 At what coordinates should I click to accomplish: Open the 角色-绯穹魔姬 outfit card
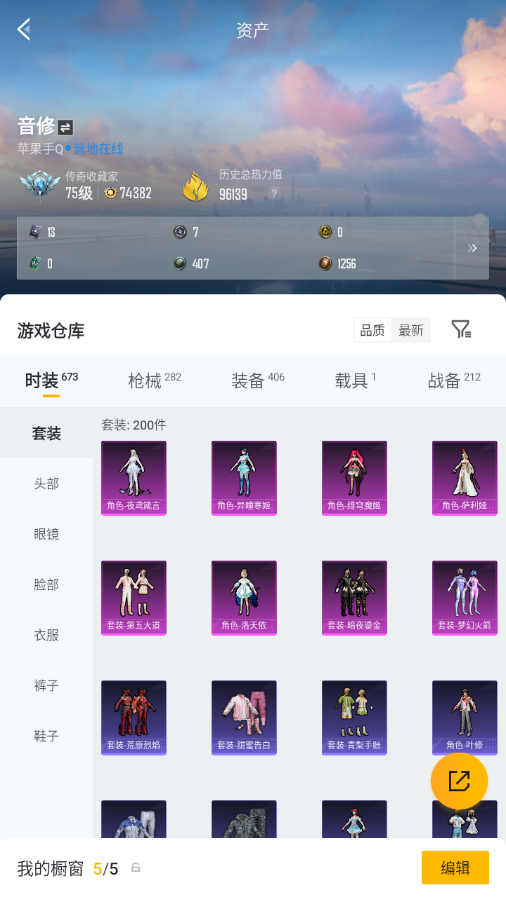coord(354,478)
